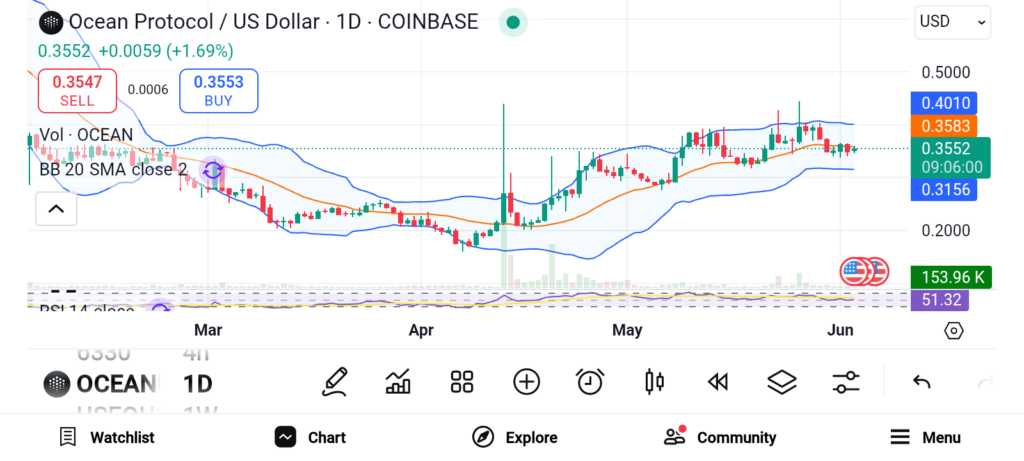Click the +0.0059 (+1.69%) change text
The image size is (1024, 461).
(x=166, y=51)
